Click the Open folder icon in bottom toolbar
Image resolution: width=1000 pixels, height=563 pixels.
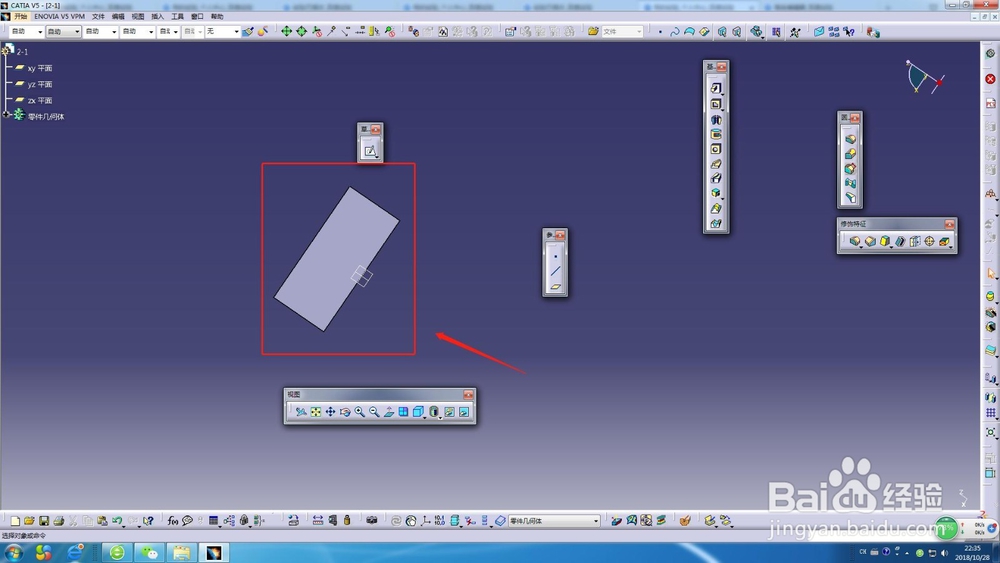tap(29, 521)
